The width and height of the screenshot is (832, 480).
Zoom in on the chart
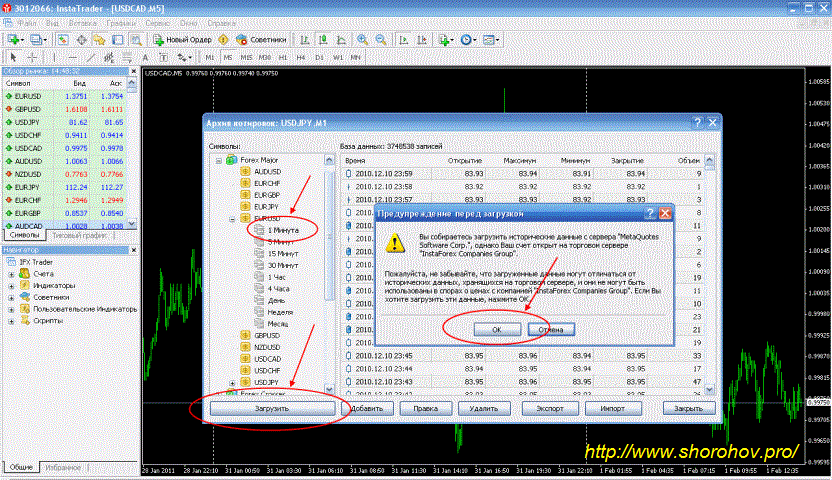click(362, 40)
